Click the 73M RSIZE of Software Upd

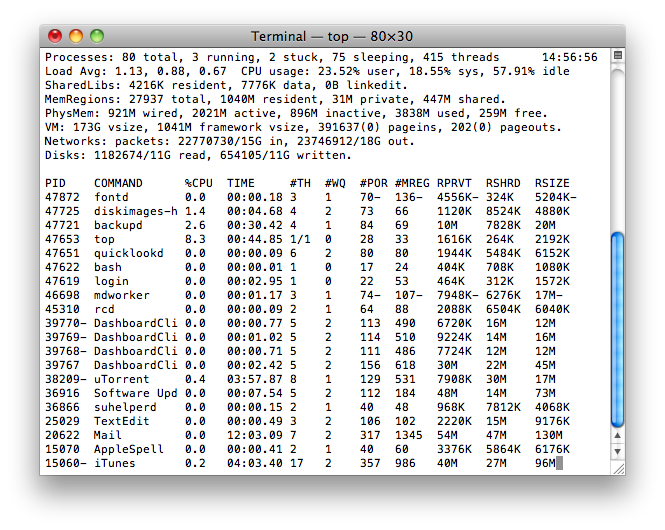(x=545, y=393)
